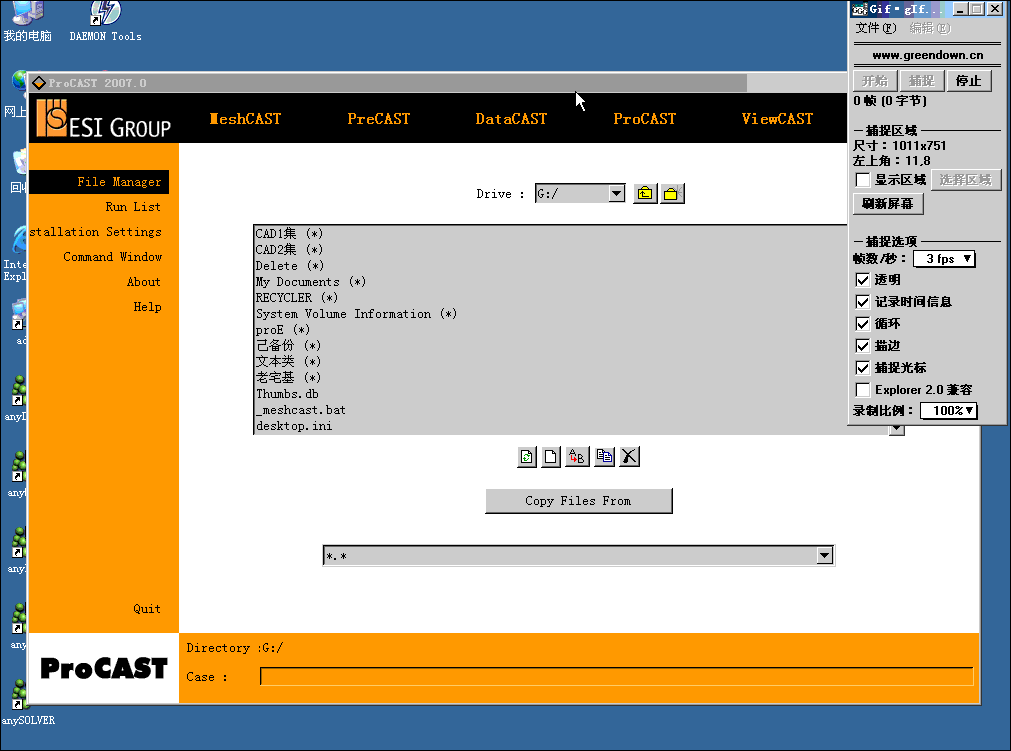The width and height of the screenshot is (1011, 751).
Task: Go up one folder level
Action: tap(645, 193)
